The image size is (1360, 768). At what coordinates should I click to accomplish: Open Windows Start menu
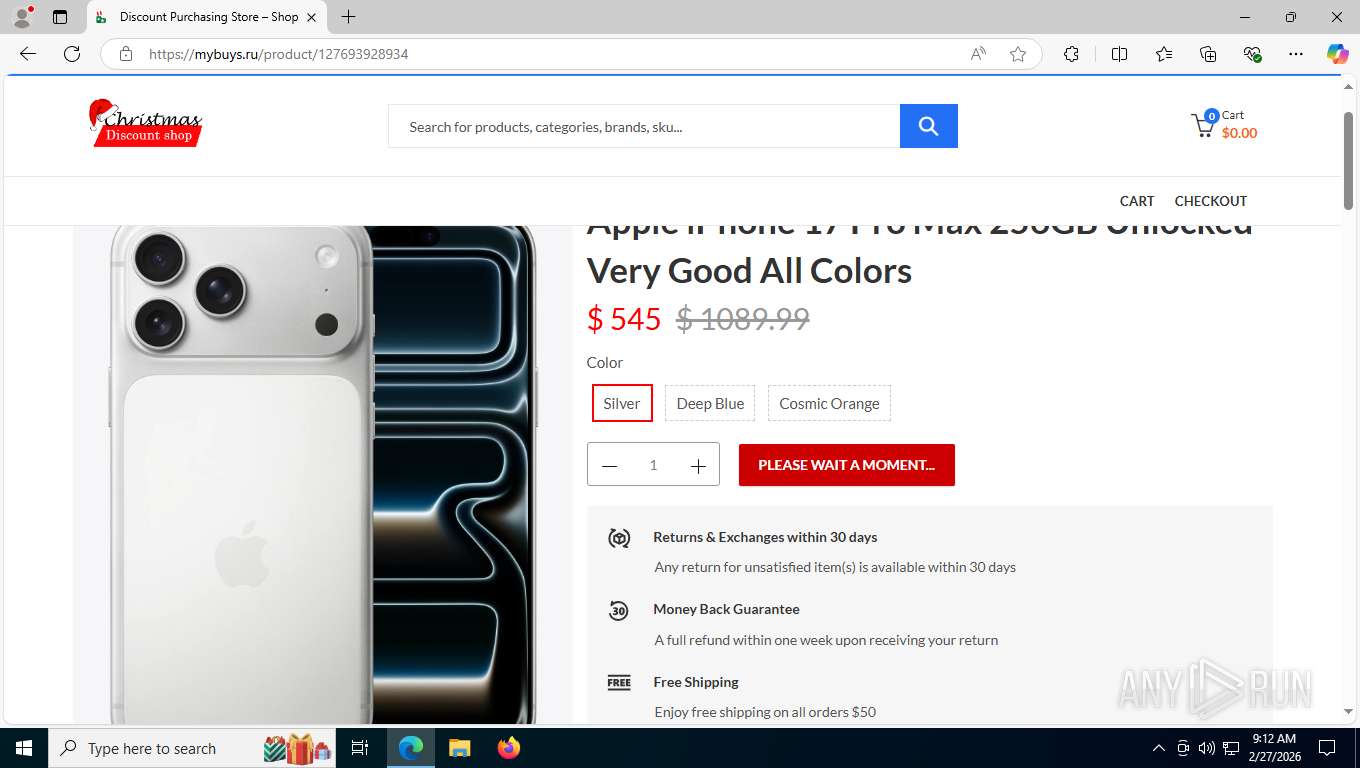click(23, 748)
